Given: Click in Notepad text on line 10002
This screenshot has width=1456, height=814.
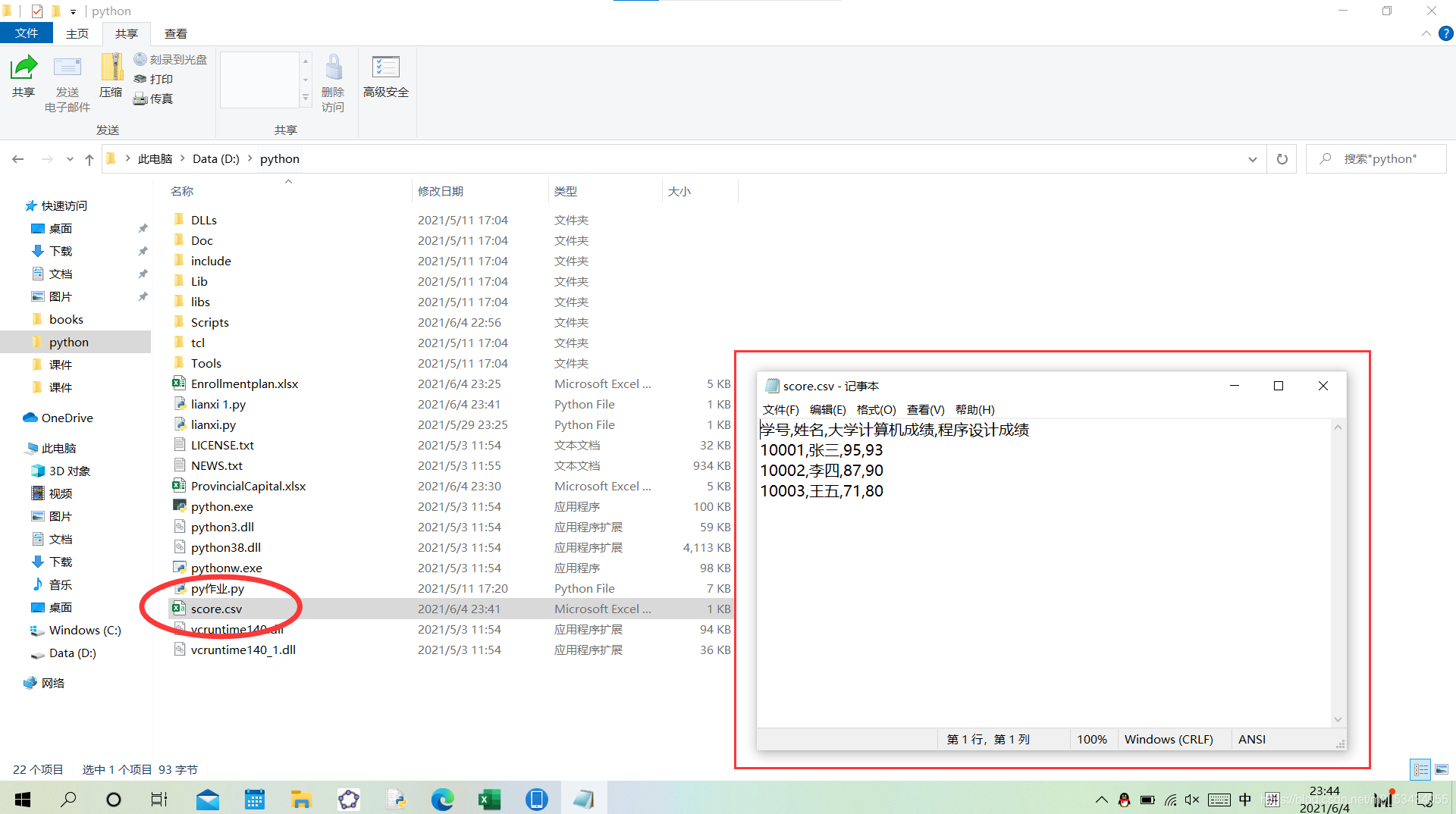Looking at the screenshot, I should click(821, 471).
